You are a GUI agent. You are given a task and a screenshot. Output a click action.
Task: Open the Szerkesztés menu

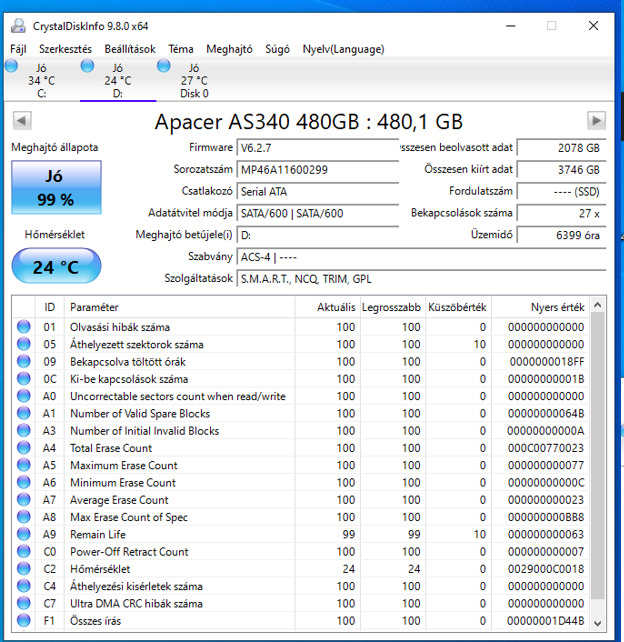coord(66,49)
